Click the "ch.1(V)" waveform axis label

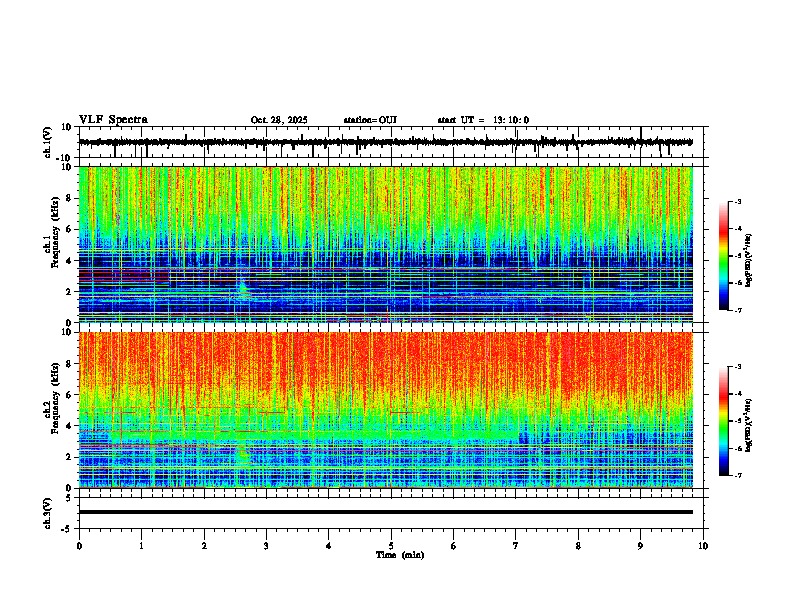point(48,142)
